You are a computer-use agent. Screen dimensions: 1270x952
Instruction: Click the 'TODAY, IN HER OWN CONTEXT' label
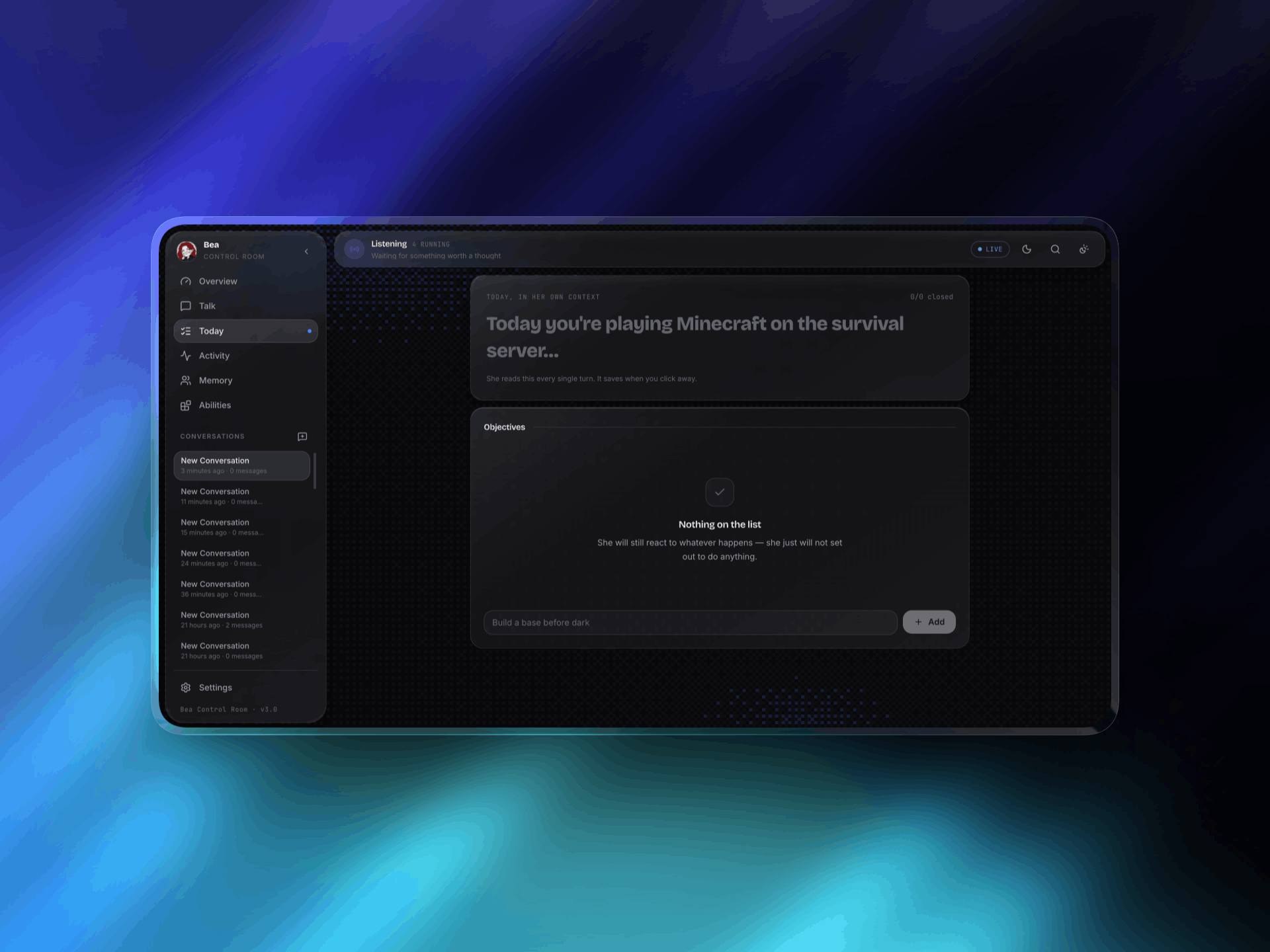543,297
